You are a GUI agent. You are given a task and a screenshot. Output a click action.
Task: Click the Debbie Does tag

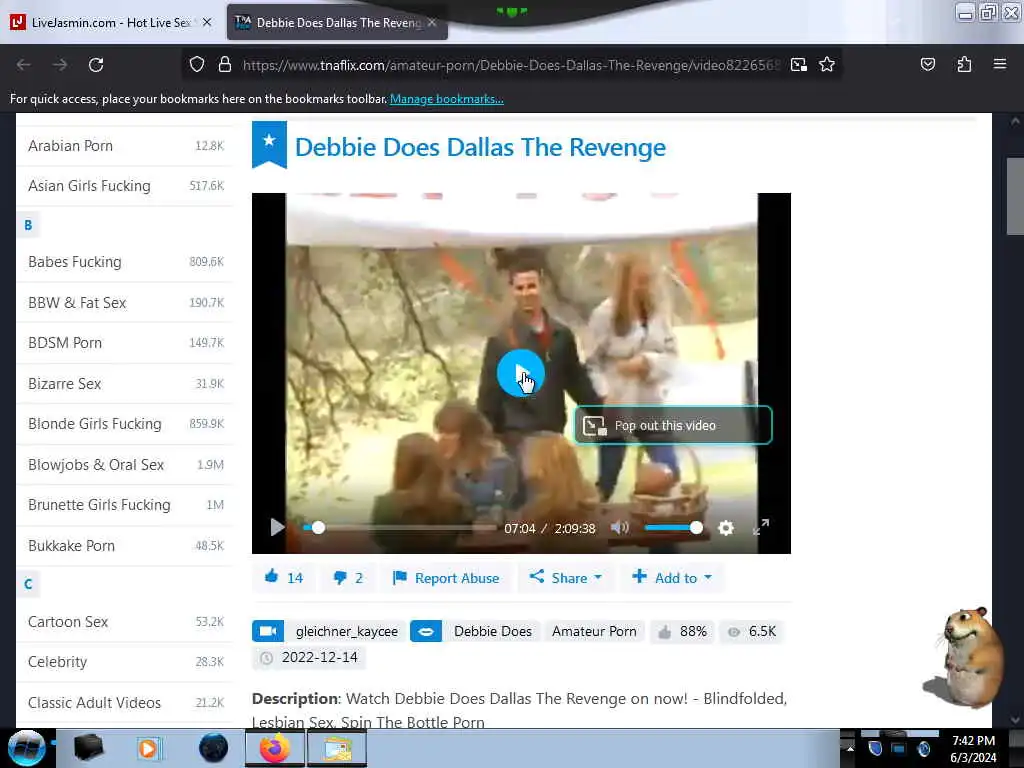coord(492,632)
